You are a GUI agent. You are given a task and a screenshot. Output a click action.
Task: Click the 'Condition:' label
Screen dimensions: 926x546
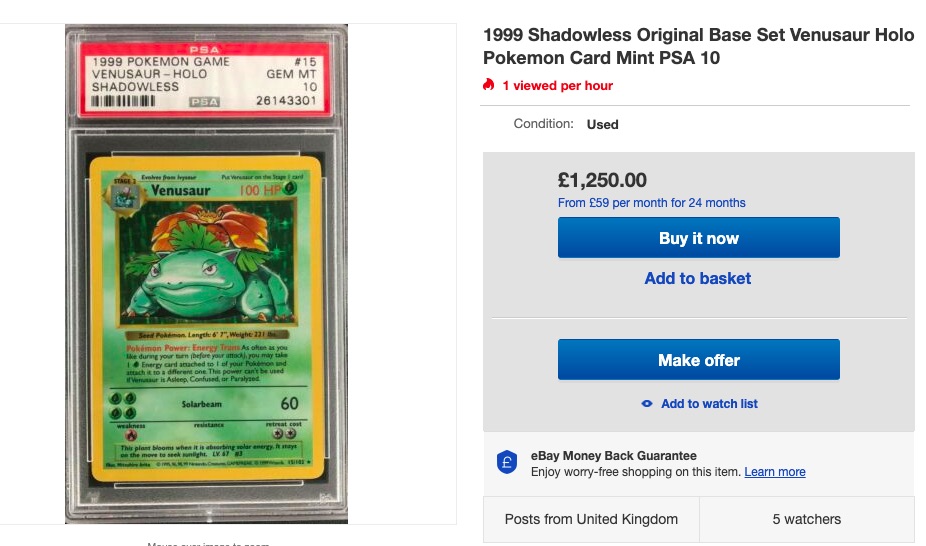click(x=543, y=124)
